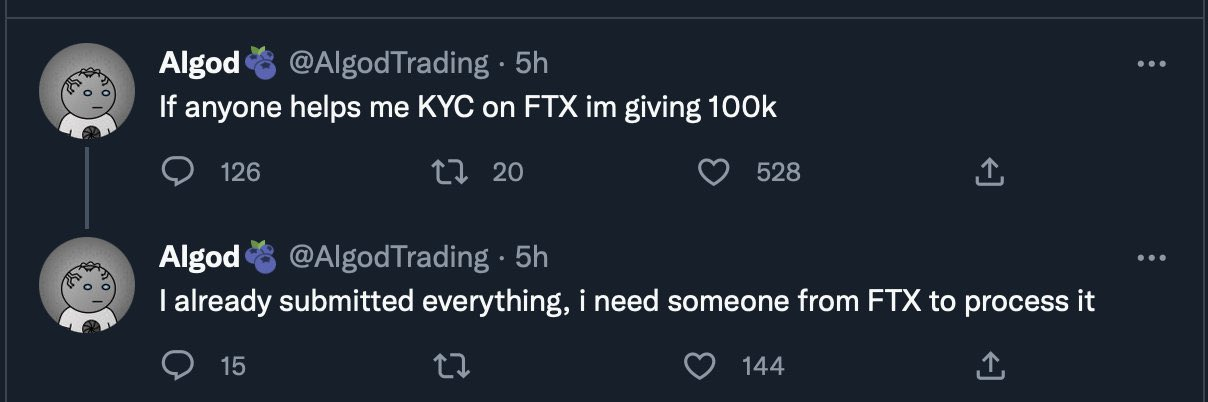1208x402 pixels.
Task: Open the 5h timestamp of the KYC tweet
Action: [x=531, y=63]
